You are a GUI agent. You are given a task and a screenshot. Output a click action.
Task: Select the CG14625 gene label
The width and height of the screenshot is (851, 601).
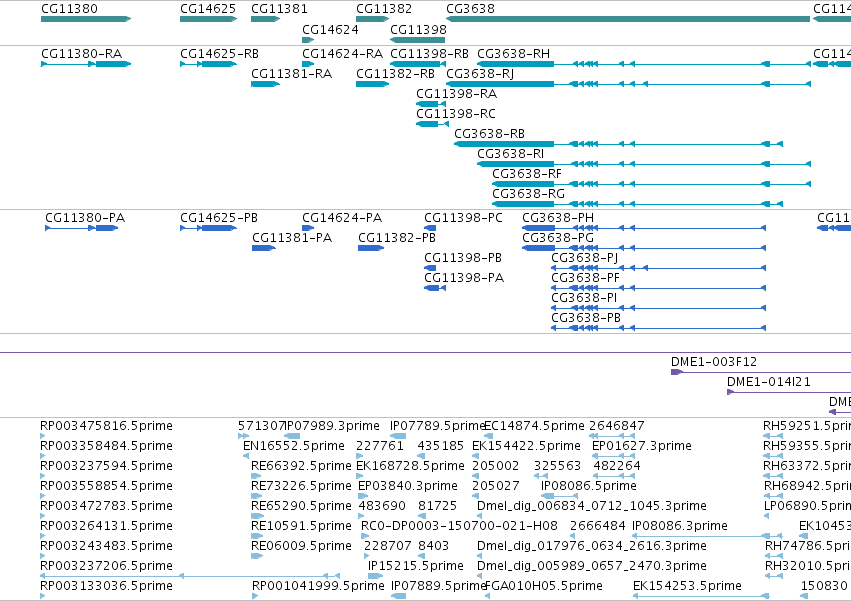click(208, 9)
